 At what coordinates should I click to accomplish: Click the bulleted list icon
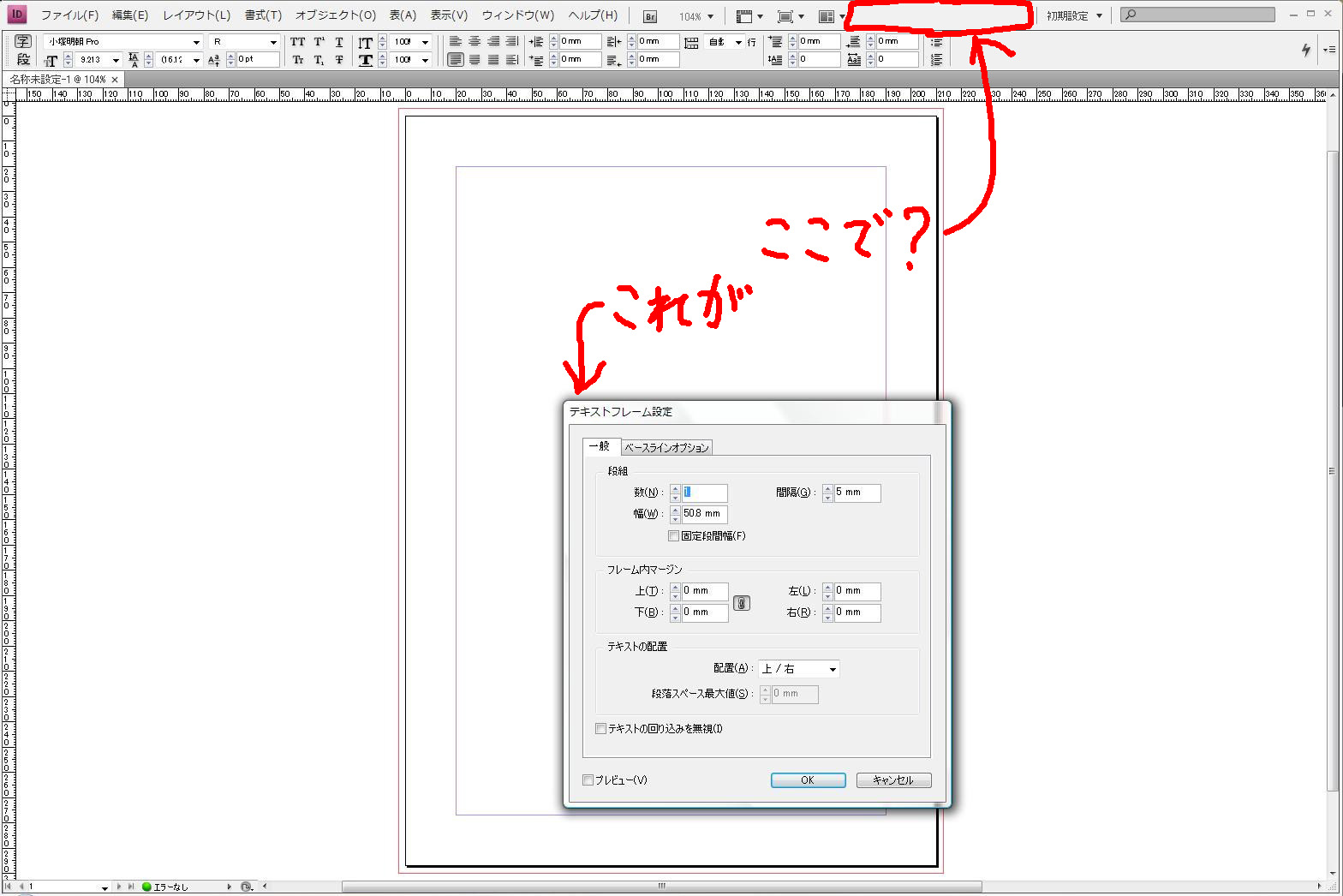point(936,42)
